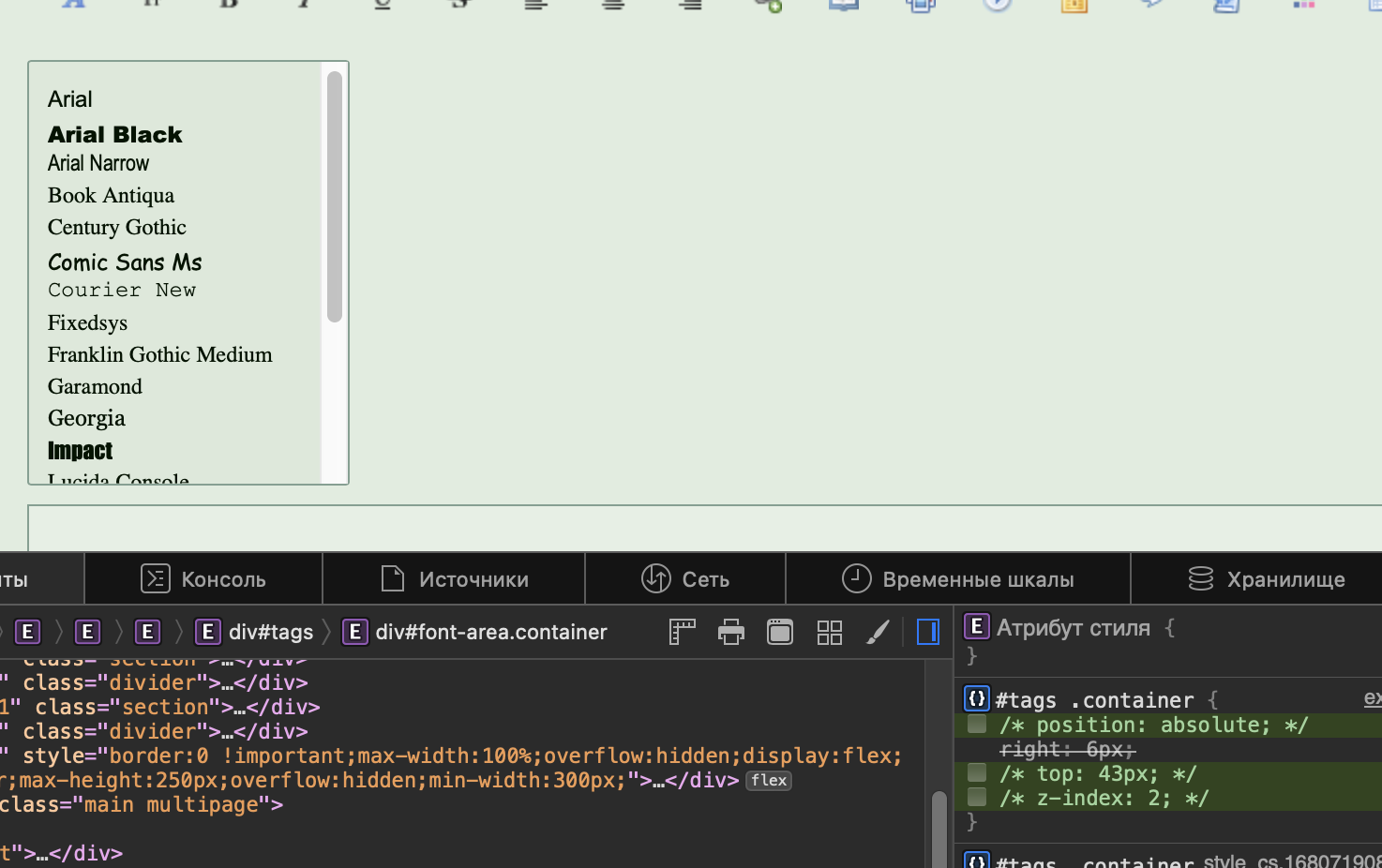
Task: Click the font list scrollbar thumb
Action: point(335,197)
